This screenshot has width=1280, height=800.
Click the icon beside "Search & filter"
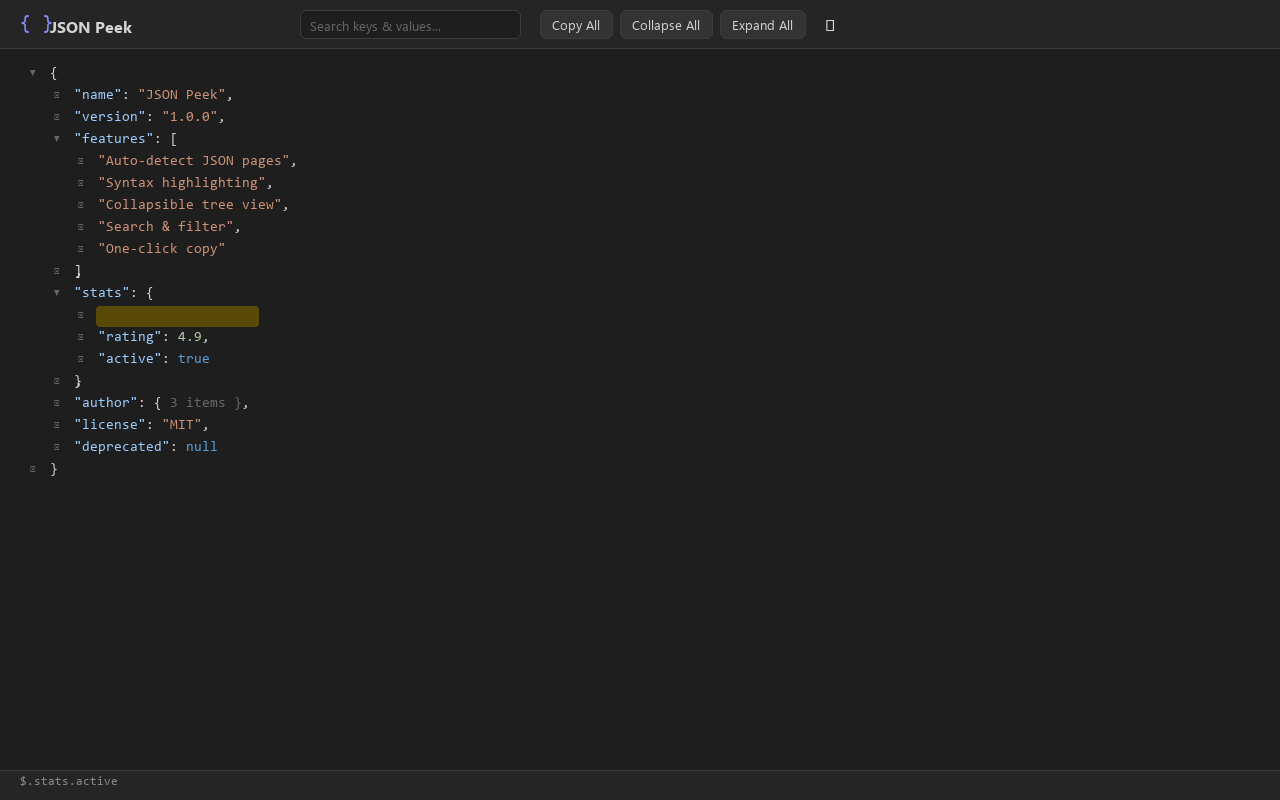(x=80, y=227)
